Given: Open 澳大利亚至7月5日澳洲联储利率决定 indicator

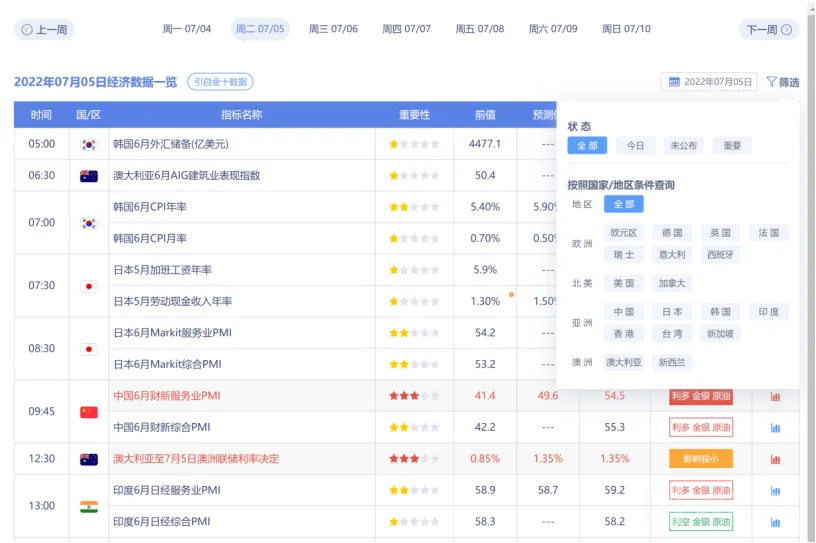Looking at the screenshot, I should [196, 459].
